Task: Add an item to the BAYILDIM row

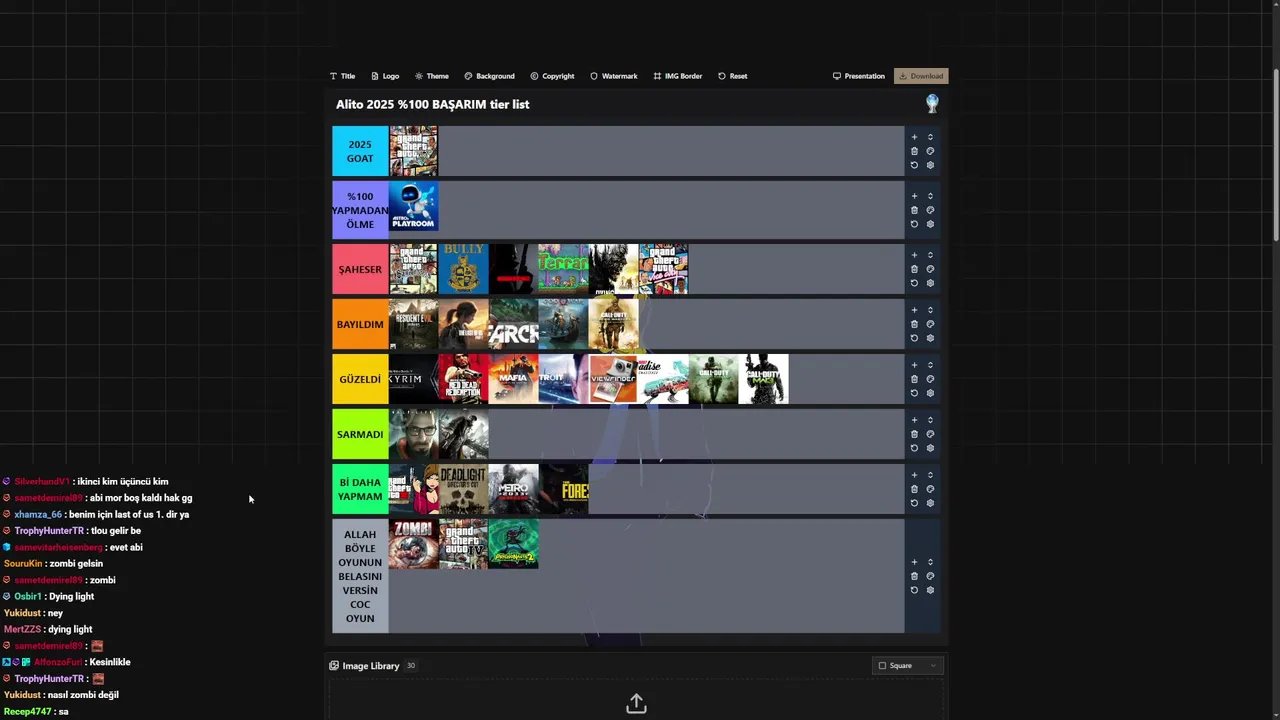Action: [914, 310]
